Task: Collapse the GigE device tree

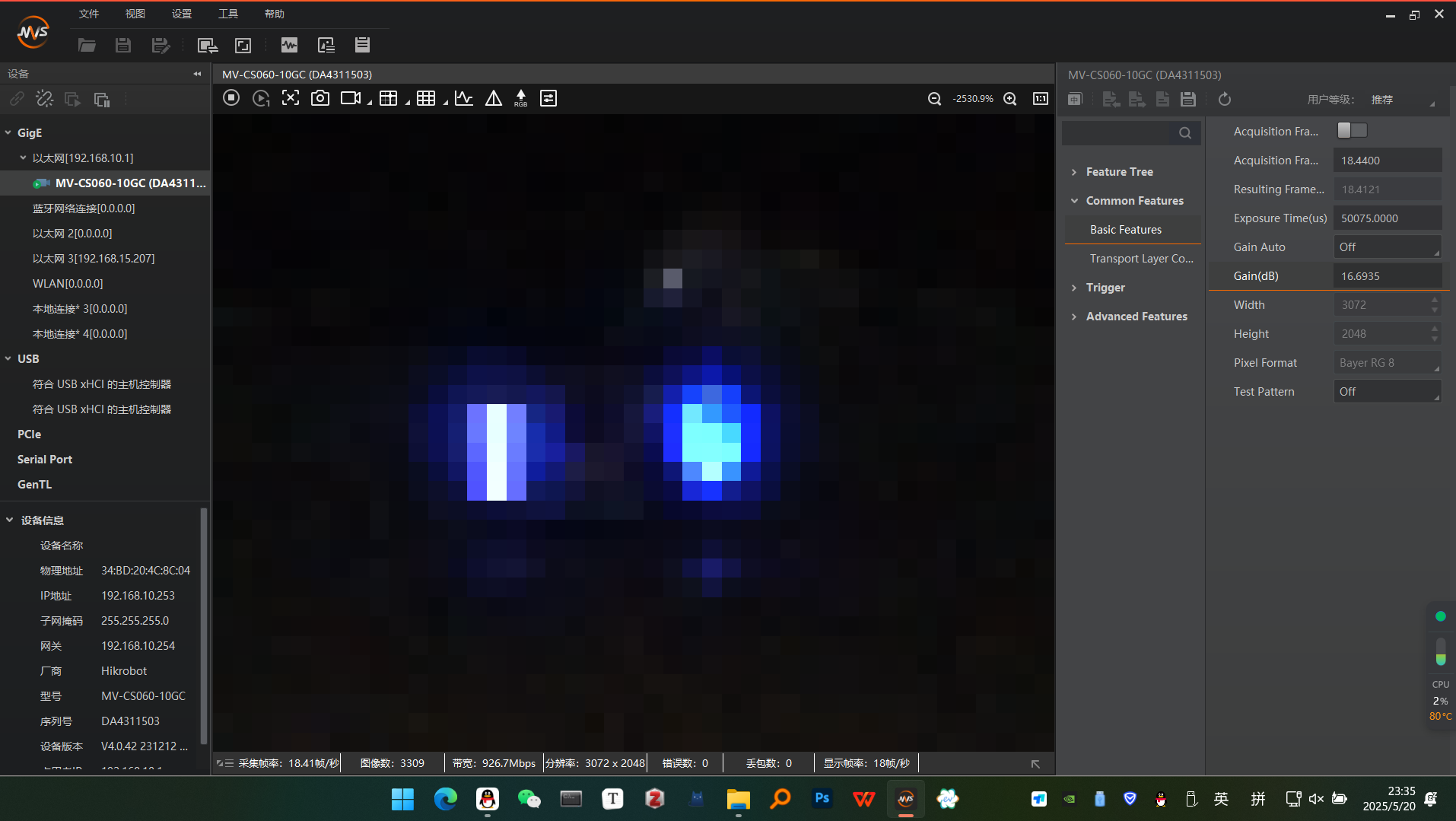Action: click(x=8, y=132)
